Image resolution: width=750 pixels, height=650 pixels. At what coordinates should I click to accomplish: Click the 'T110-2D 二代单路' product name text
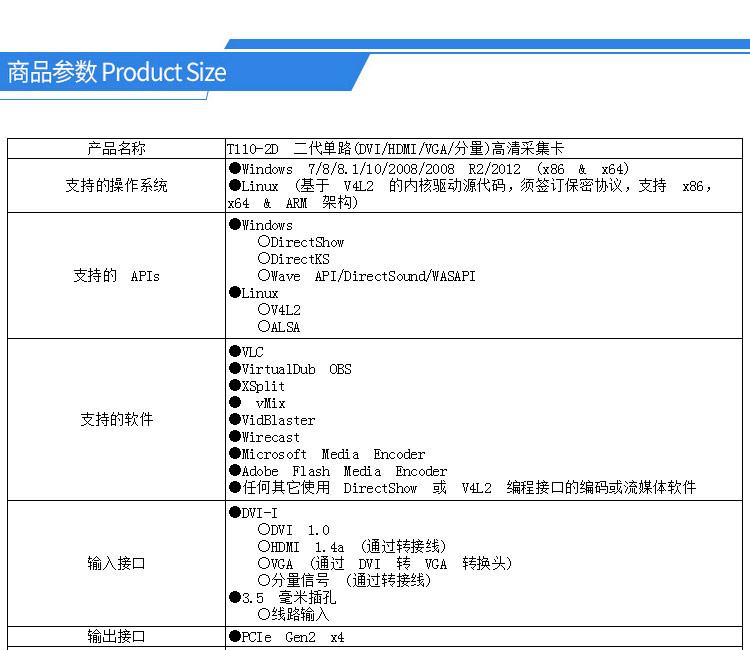pos(395,148)
